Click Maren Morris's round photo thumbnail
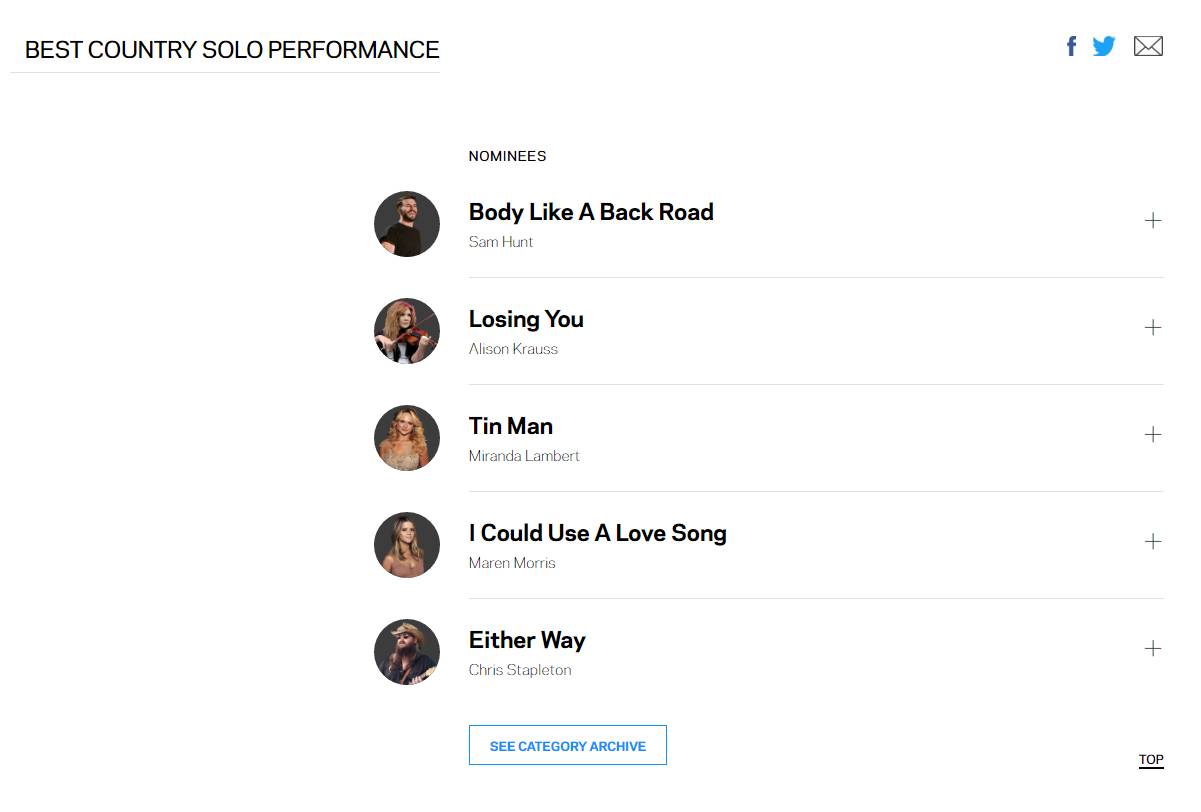Image resolution: width=1201 pixels, height=812 pixels. tap(407, 545)
